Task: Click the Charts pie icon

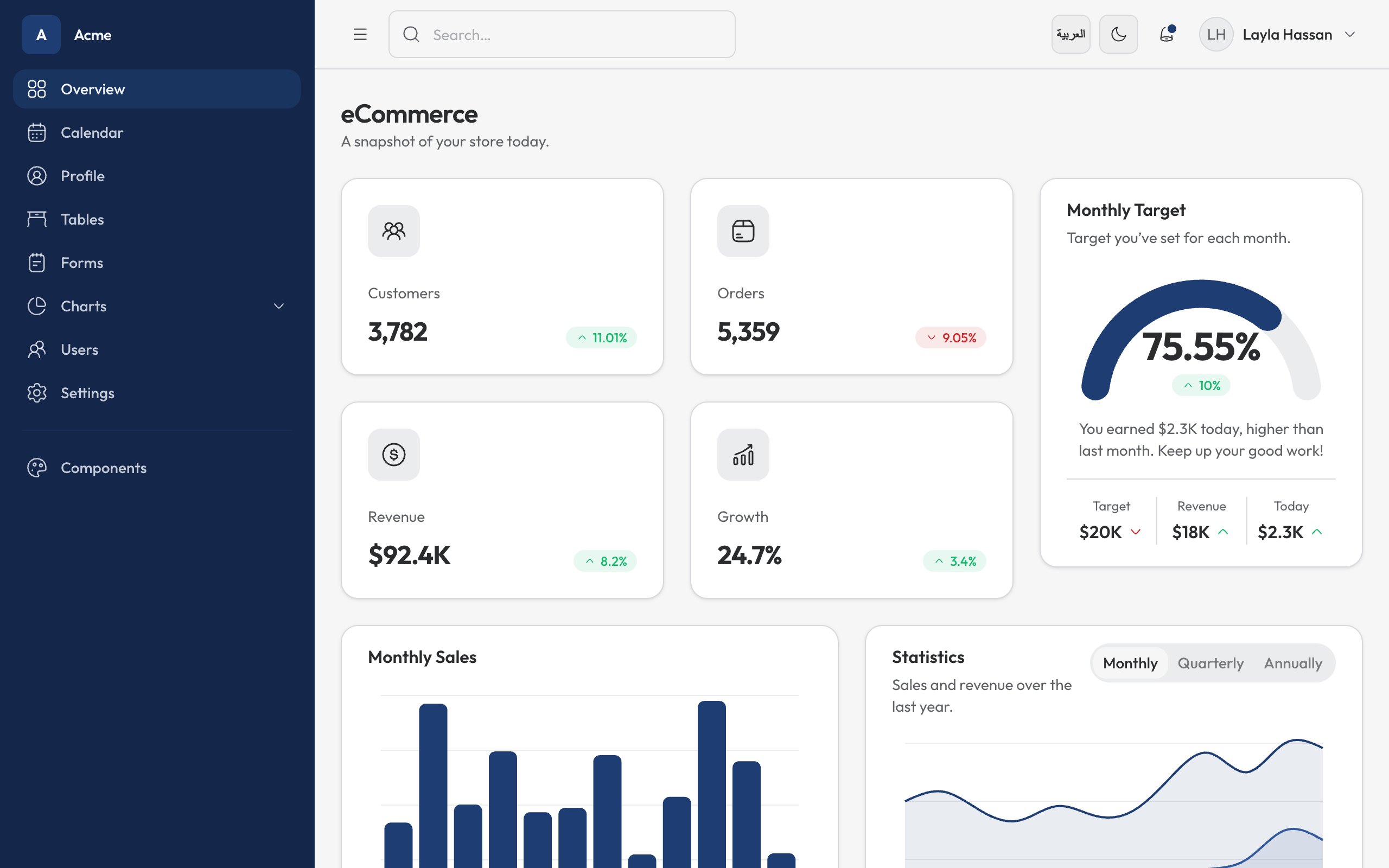Action: tap(37, 306)
